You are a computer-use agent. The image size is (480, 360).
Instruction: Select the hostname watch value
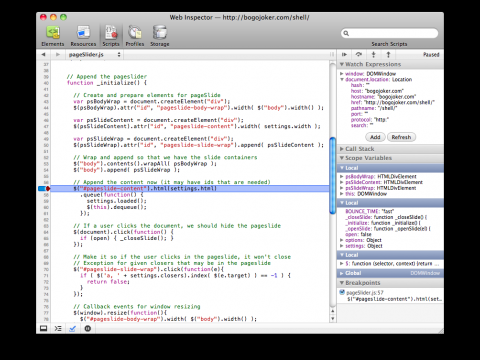click(x=397, y=97)
